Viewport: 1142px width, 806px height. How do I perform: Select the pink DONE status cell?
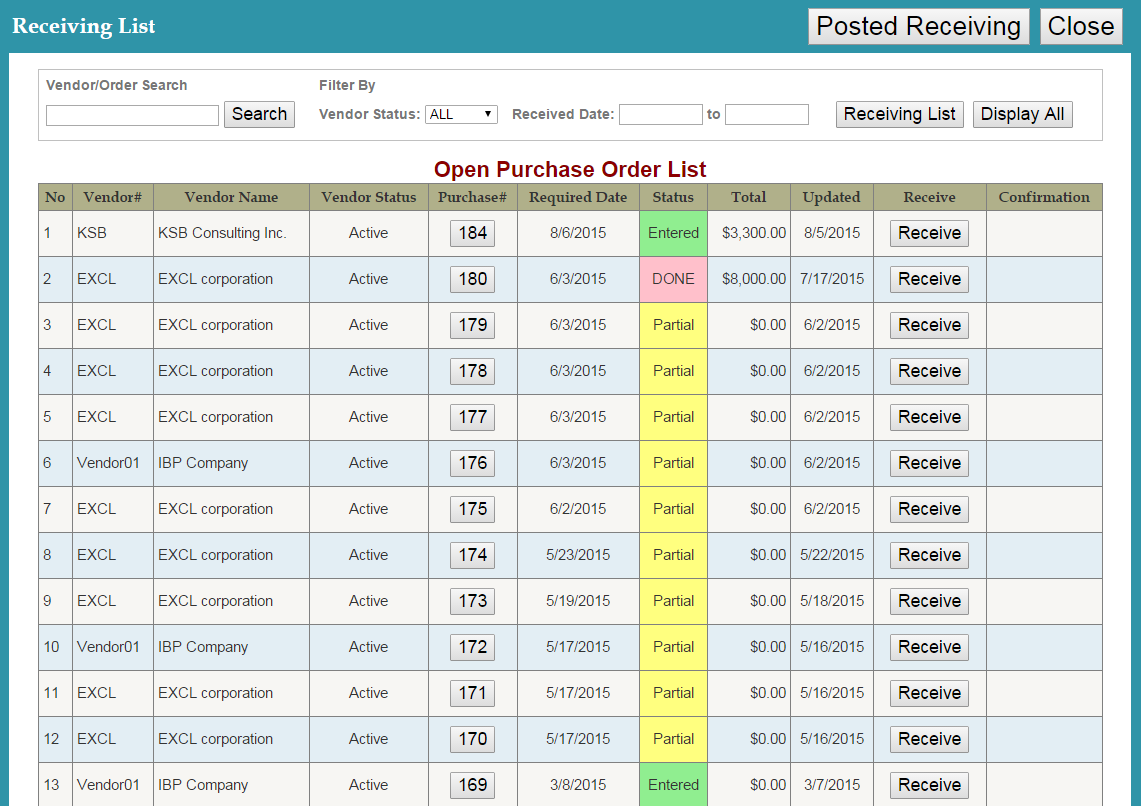(673, 279)
